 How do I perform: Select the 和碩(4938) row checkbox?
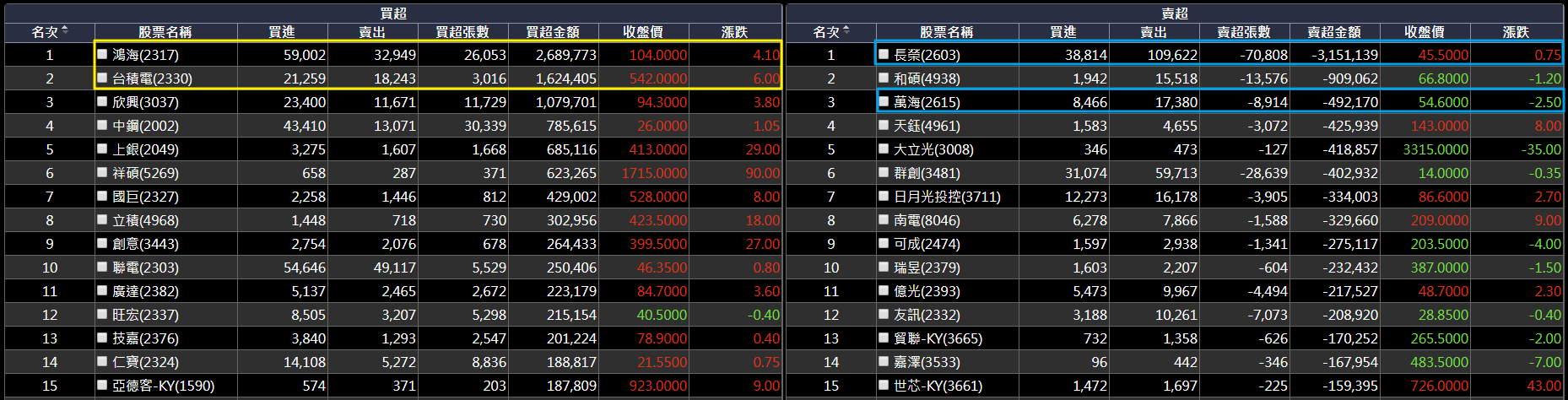(x=884, y=78)
